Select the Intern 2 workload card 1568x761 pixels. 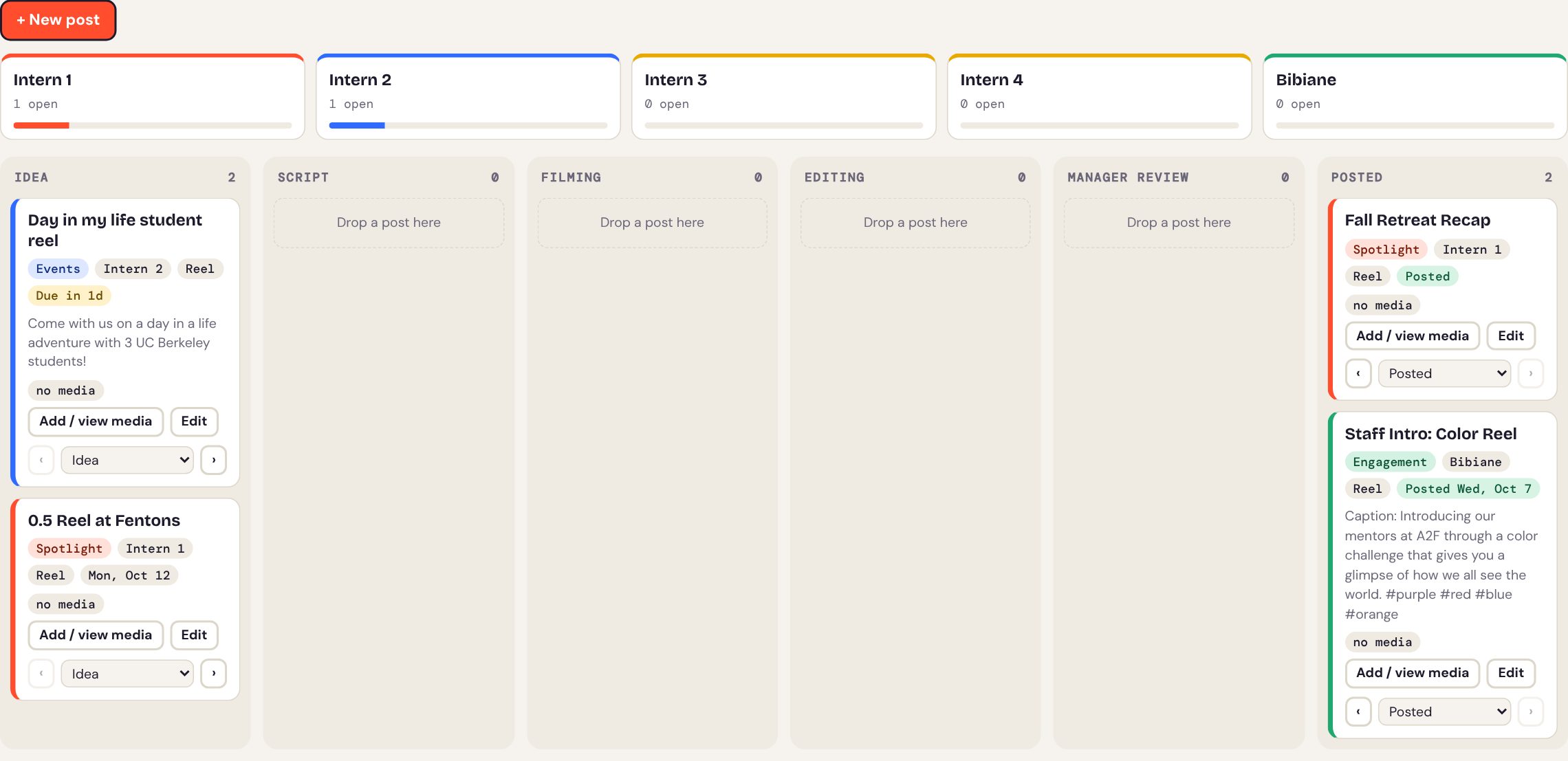click(x=468, y=97)
